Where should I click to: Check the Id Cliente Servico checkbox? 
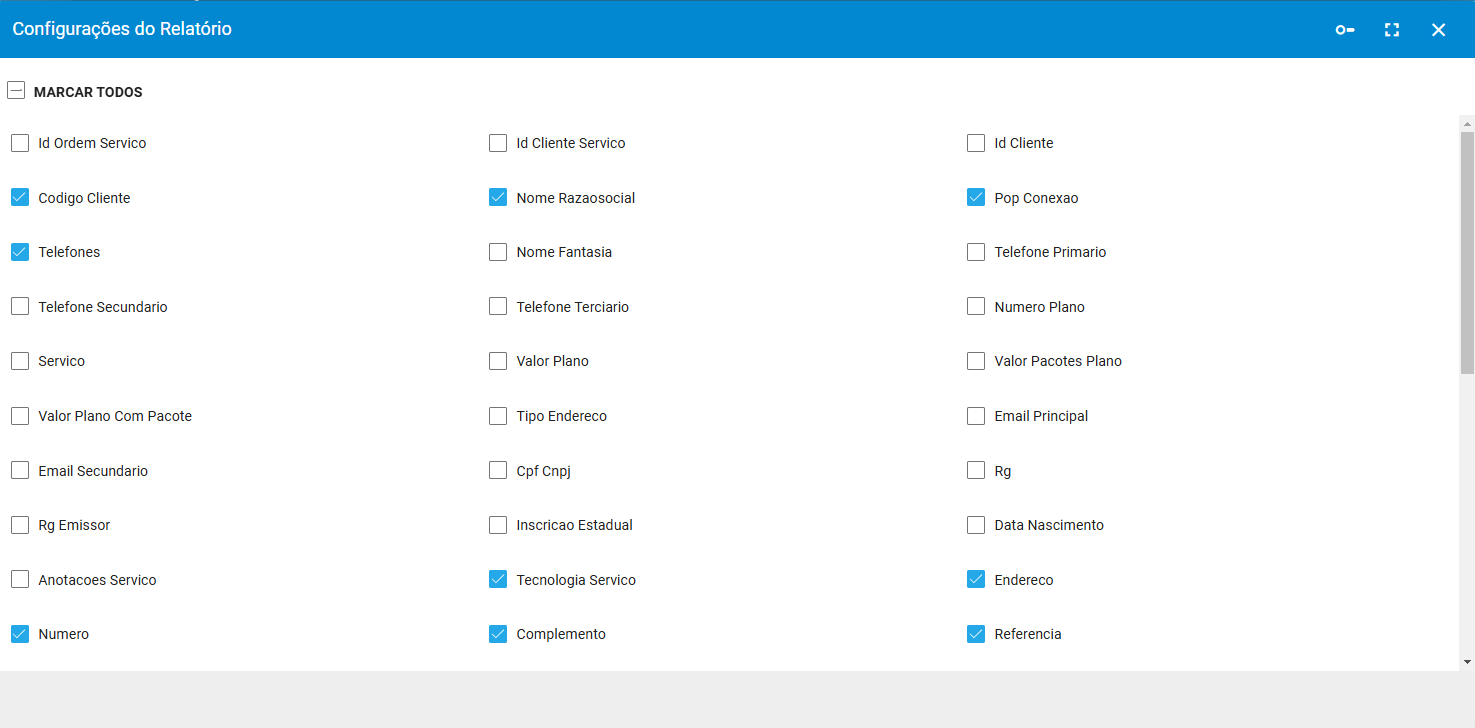498,143
